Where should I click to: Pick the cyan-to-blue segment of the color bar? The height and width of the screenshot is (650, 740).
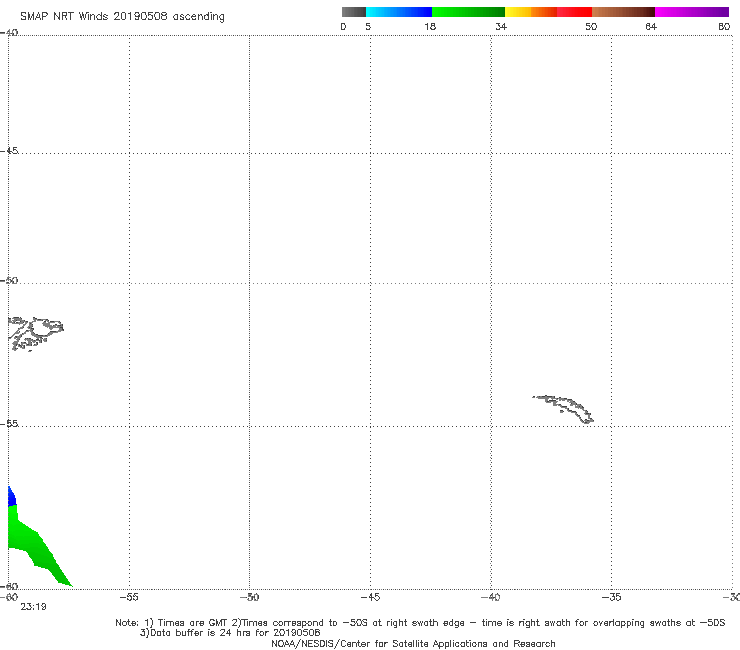[x=399, y=12]
